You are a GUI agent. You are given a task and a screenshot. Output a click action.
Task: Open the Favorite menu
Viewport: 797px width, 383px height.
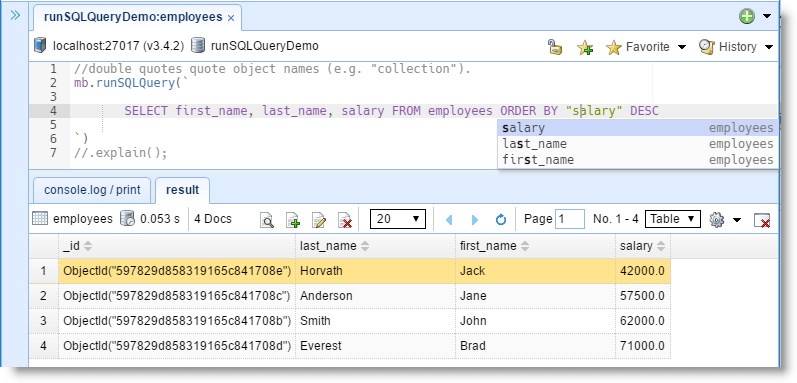coord(646,47)
